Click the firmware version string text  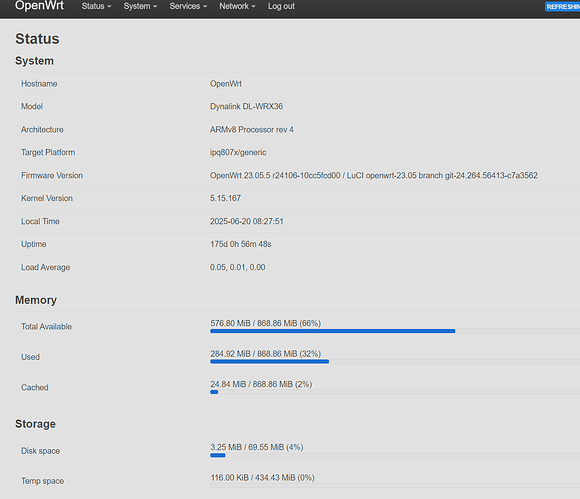[374, 175]
